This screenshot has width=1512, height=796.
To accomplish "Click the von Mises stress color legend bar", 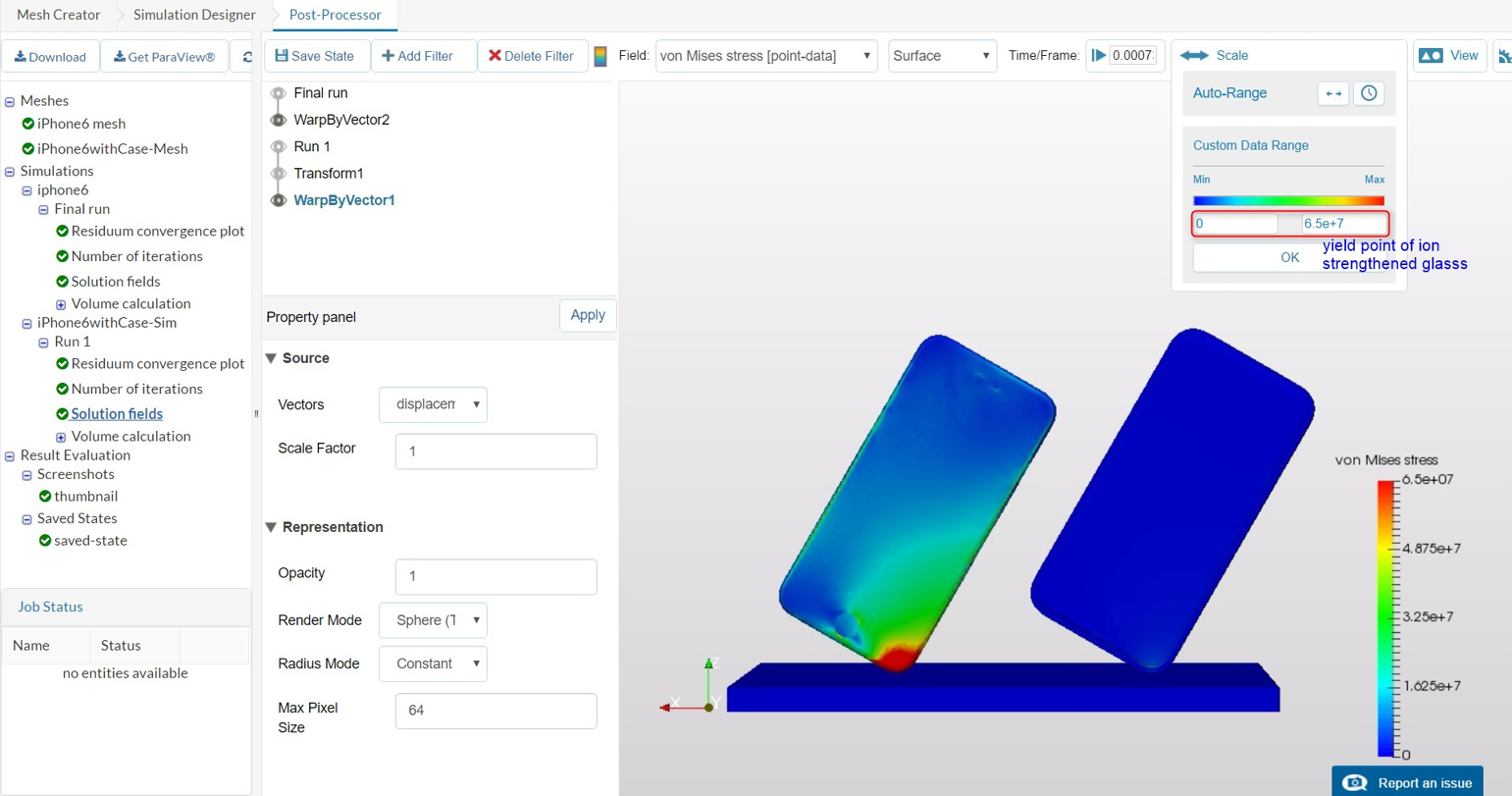I will (x=1386, y=618).
